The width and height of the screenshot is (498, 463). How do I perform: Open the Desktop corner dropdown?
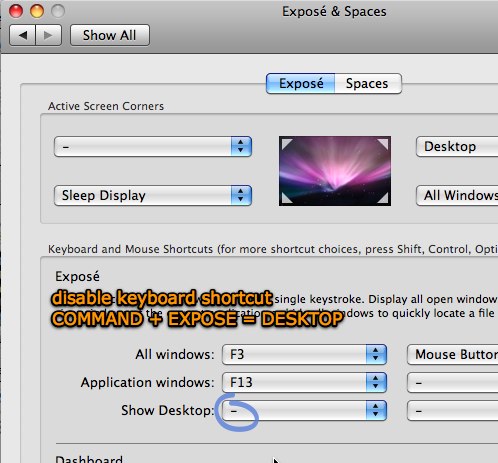tap(457, 146)
